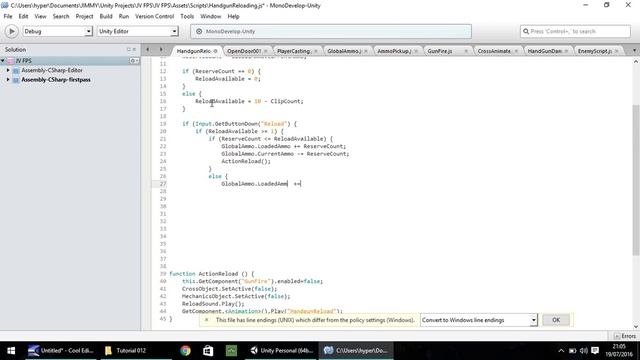Viewport: 640px width, 360px height.
Task: Expand the Assembly-CSharp-firstpass project
Action: 8,80
